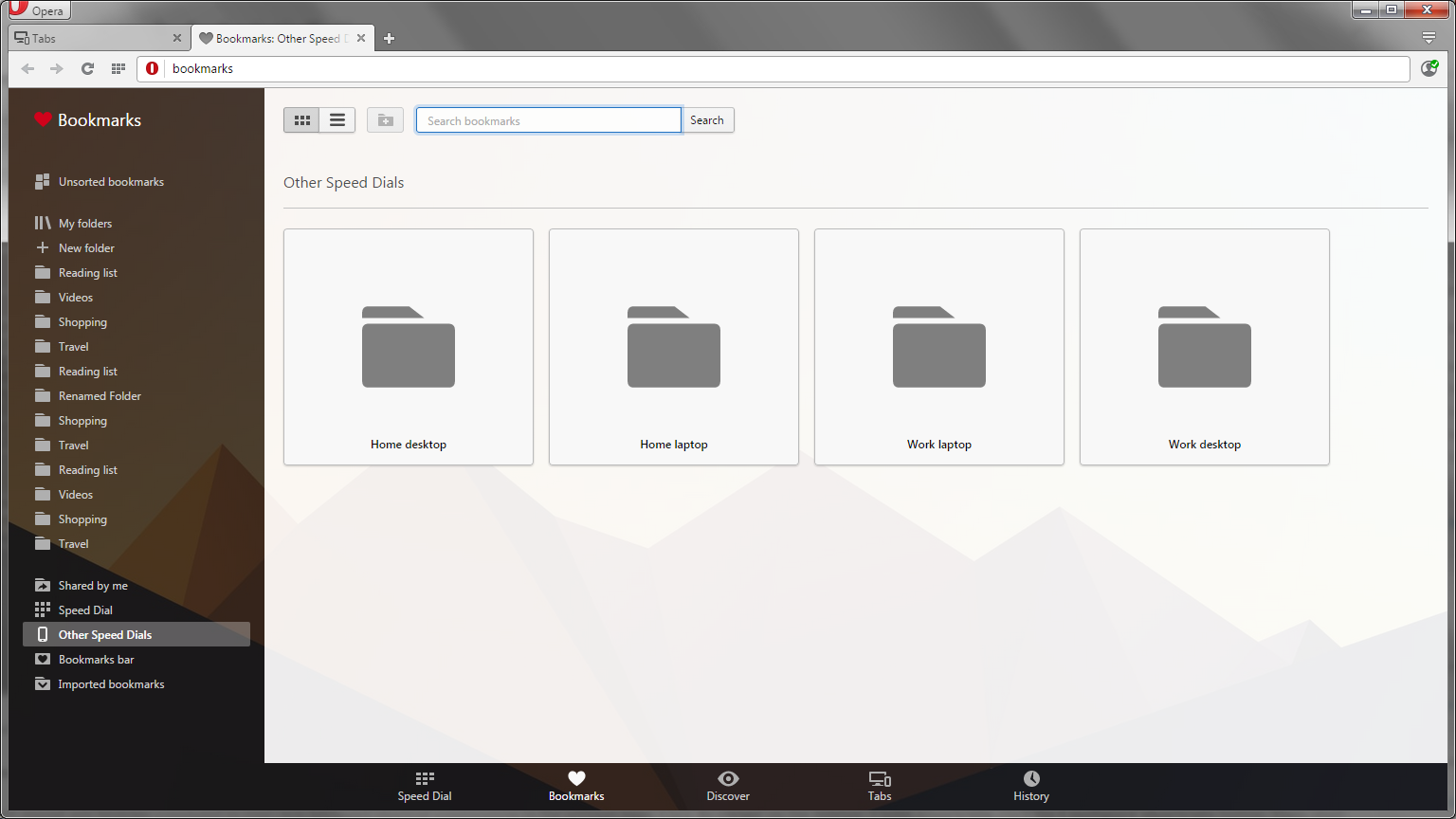Viewport: 1456px width, 819px height.
Task: Reload the bookmarks page
Action: click(x=87, y=68)
